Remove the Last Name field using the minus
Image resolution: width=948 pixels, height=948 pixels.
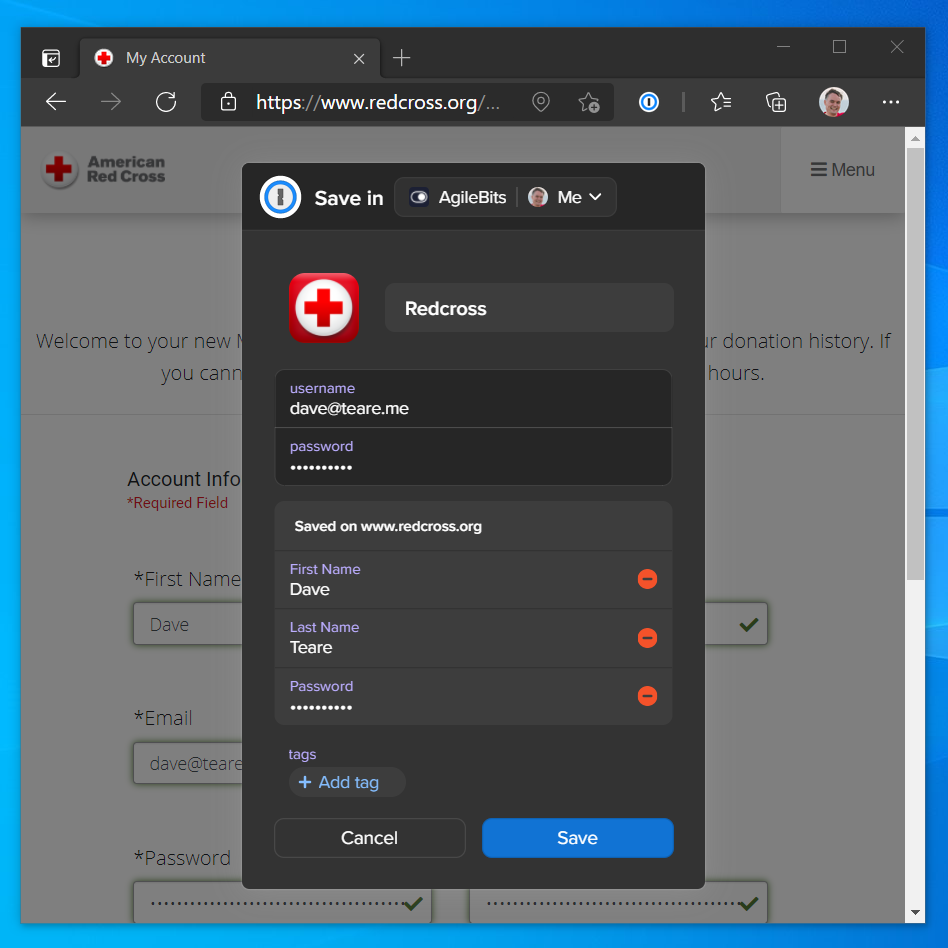pyautogui.click(x=648, y=637)
